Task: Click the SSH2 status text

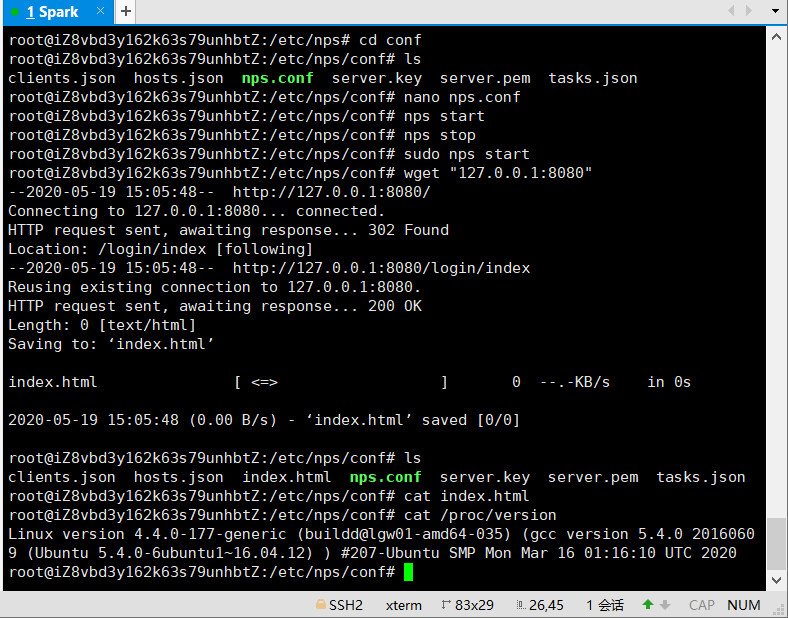Action: click(346, 605)
